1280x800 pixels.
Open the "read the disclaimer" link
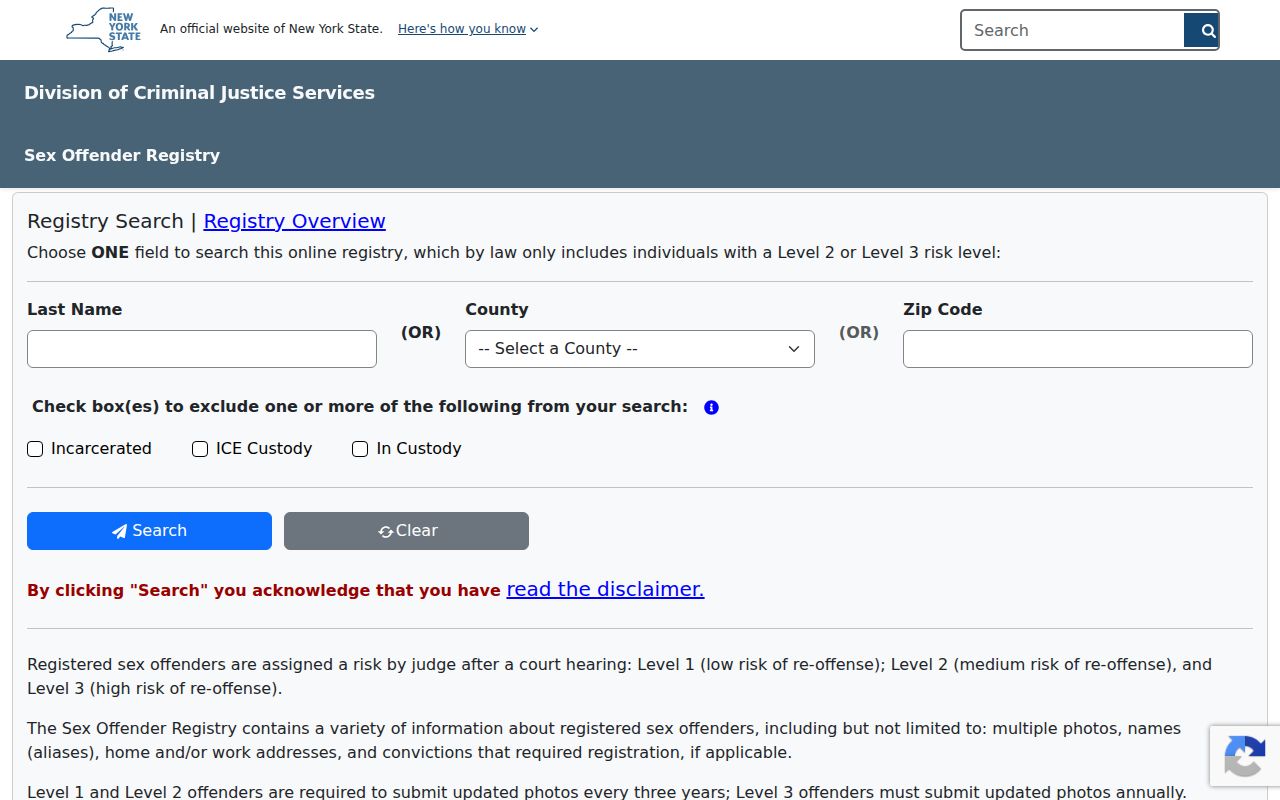pyautogui.click(x=605, y=589)
